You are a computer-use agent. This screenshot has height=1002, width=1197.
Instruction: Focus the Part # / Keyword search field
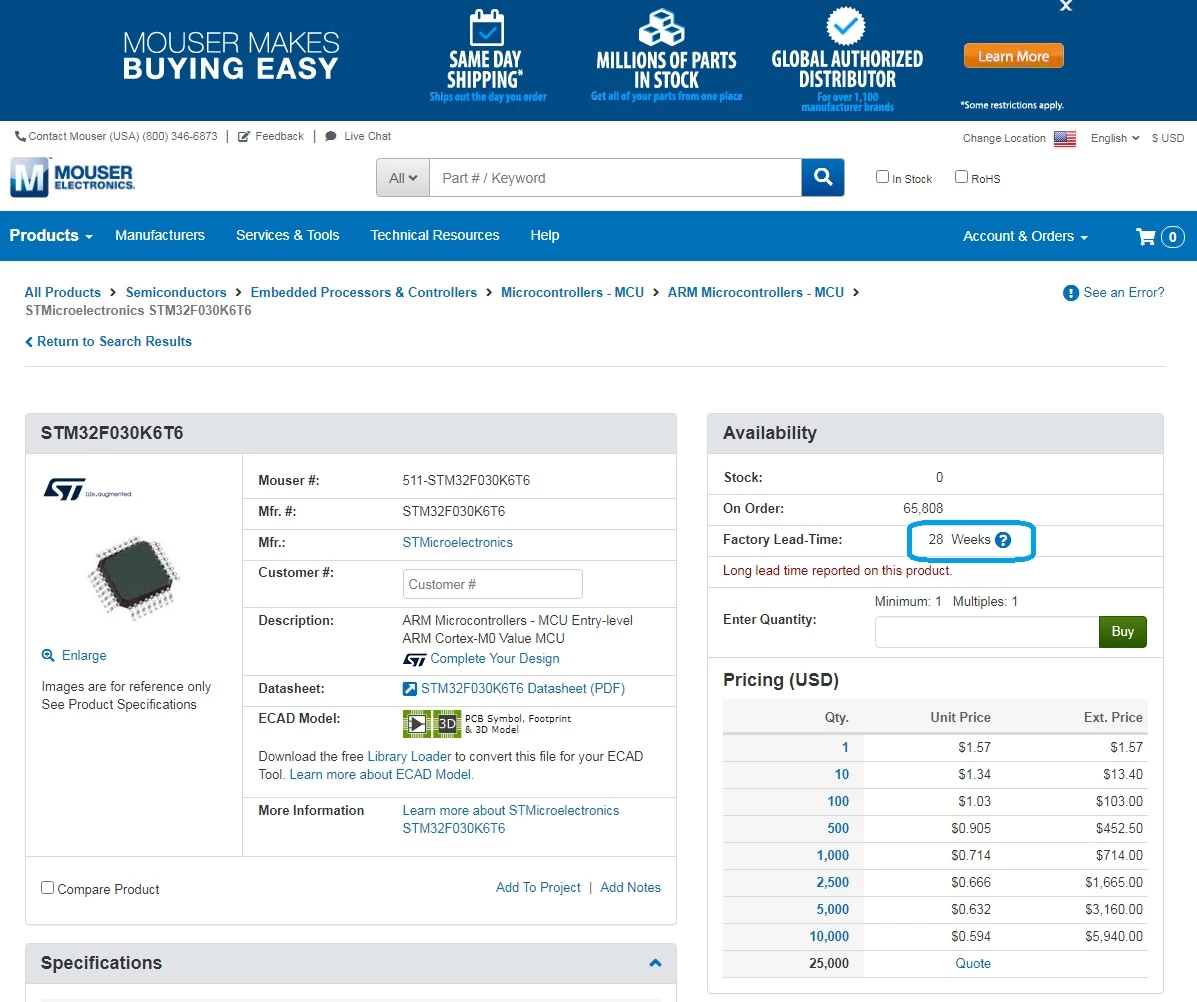(615, 178)
